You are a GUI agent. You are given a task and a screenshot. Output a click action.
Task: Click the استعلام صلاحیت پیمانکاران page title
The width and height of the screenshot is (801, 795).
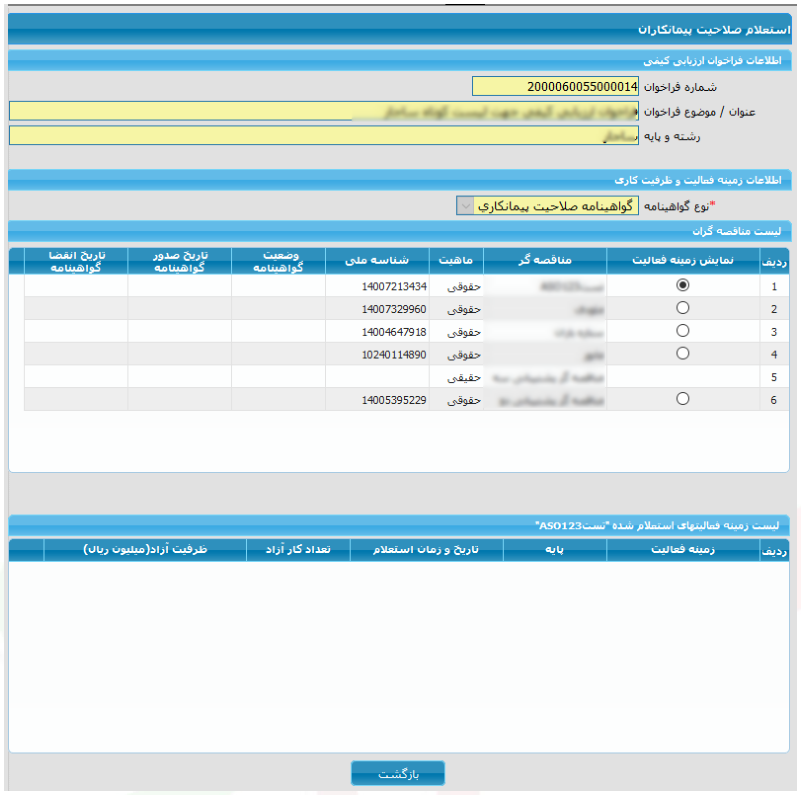714,30
